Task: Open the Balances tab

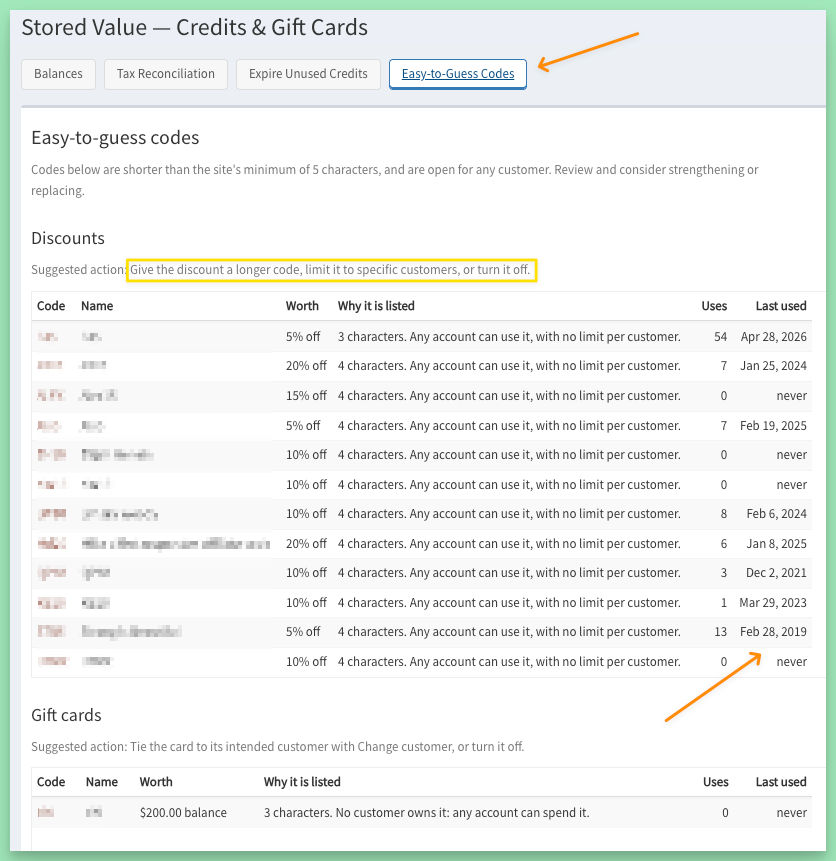Action: click(x=58, y=74)
